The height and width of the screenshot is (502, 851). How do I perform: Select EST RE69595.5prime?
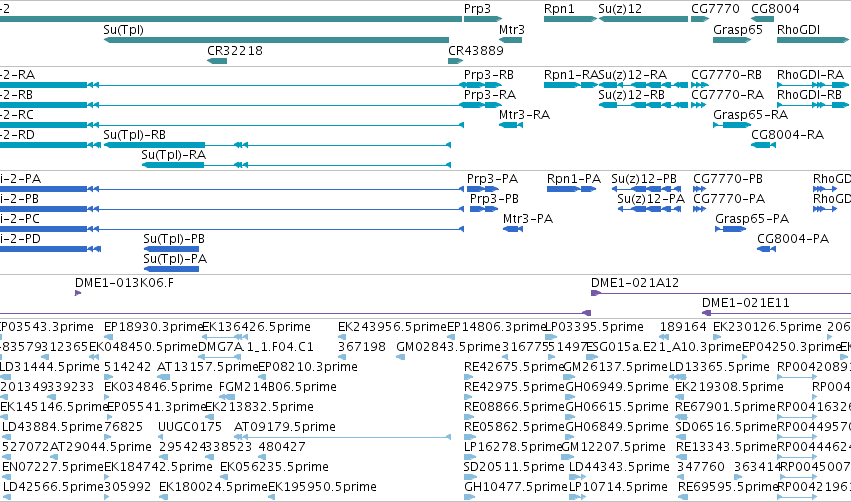[728, 487]
